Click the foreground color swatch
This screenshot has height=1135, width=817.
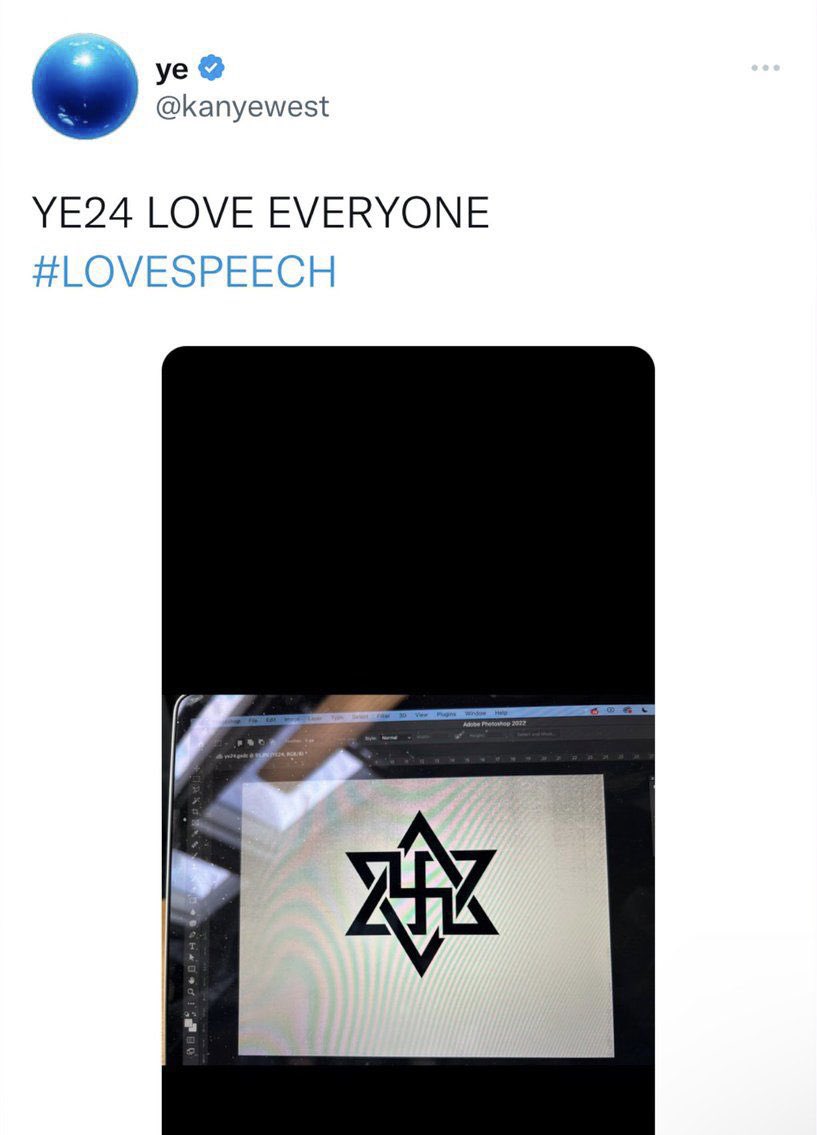tap(188, 1023)
